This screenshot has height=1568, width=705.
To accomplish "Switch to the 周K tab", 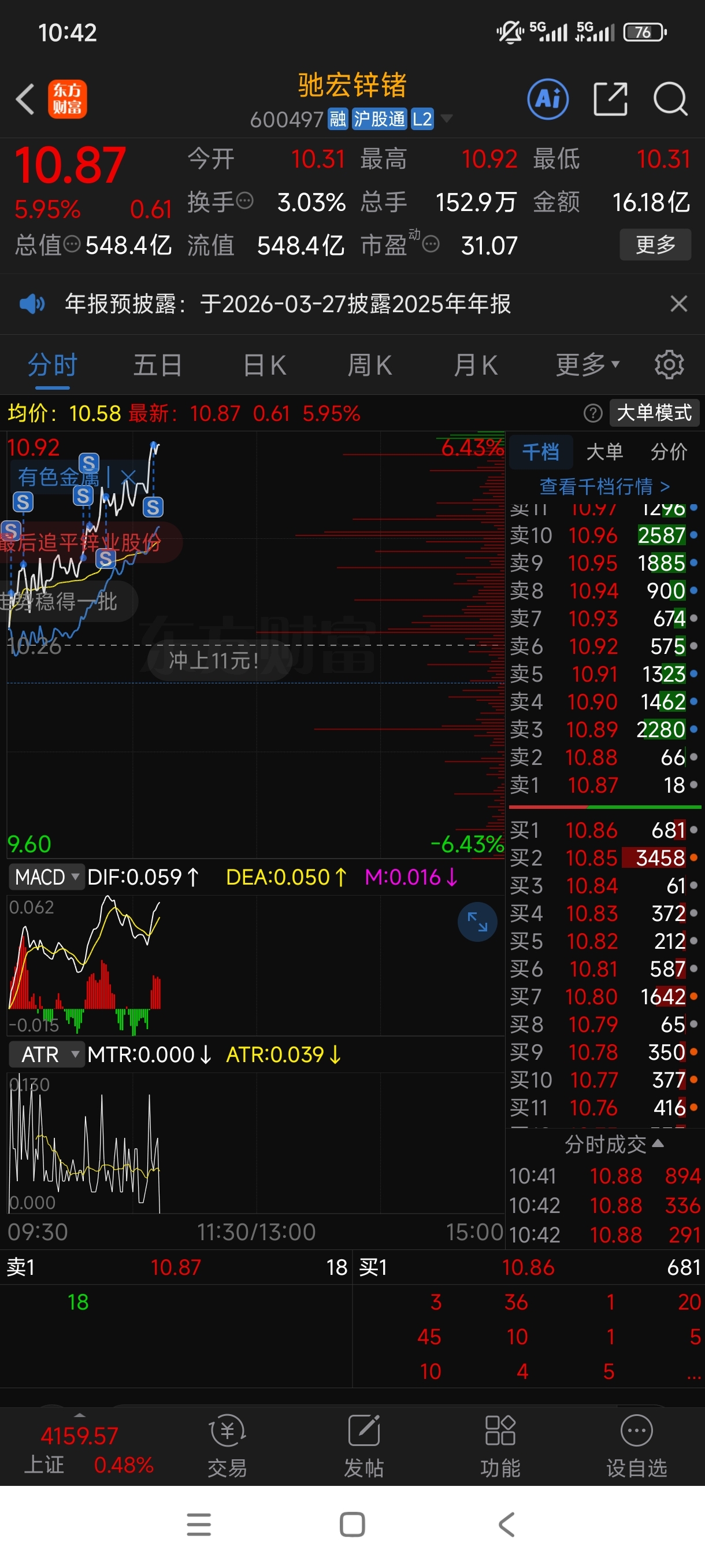I will coord(369,365).
